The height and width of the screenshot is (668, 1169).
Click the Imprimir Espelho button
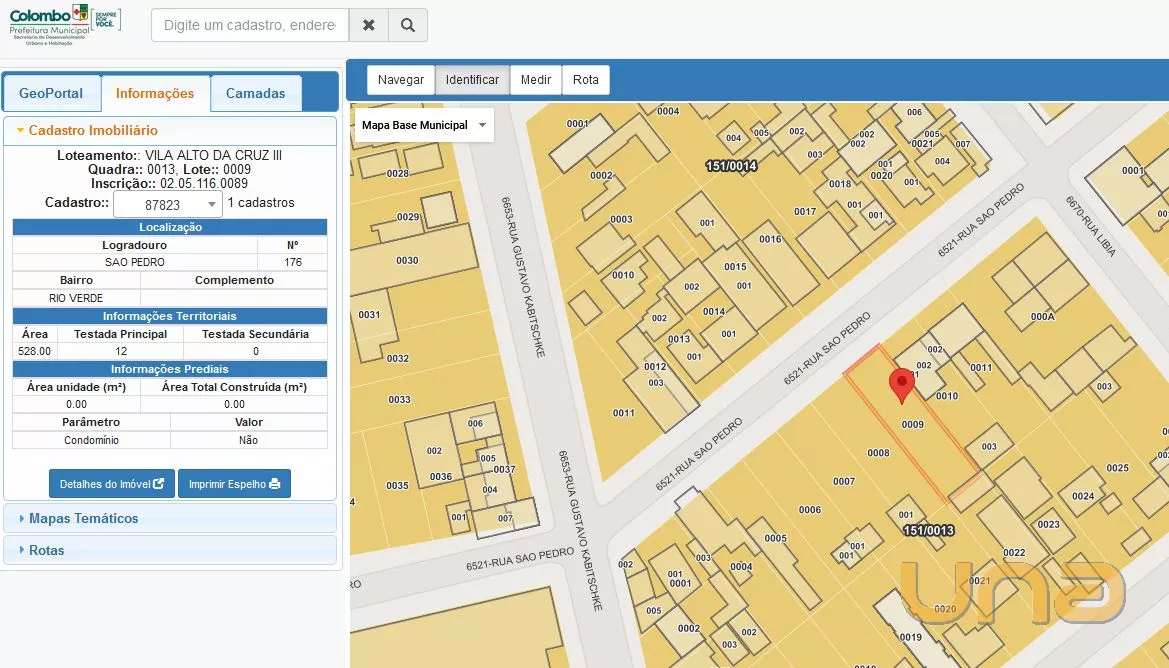[x=234, y=484]
